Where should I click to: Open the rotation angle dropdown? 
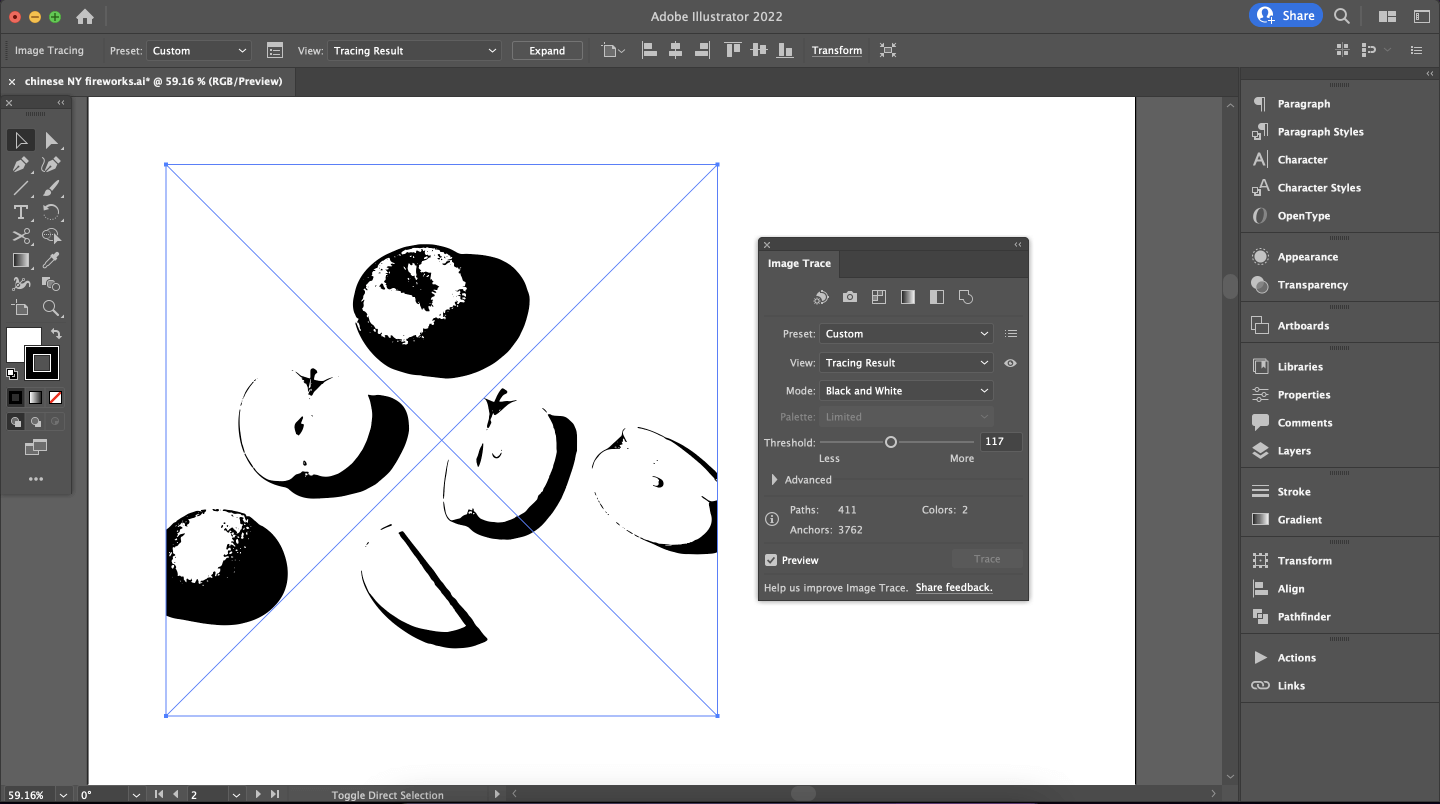(135, 795)
